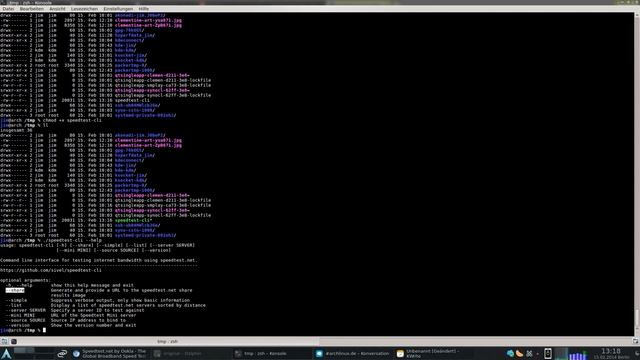Click the blue globe tray icon
This screenshot has height=360, width=640.
pos(510,353)
